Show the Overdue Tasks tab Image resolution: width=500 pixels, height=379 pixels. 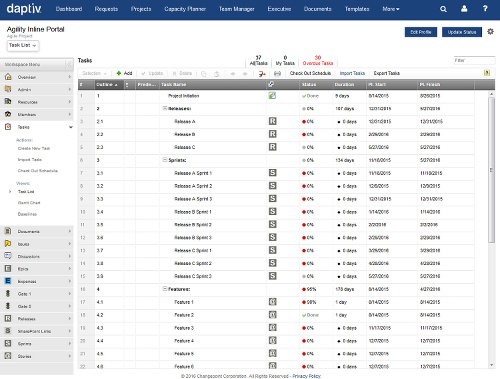point(318,60)
